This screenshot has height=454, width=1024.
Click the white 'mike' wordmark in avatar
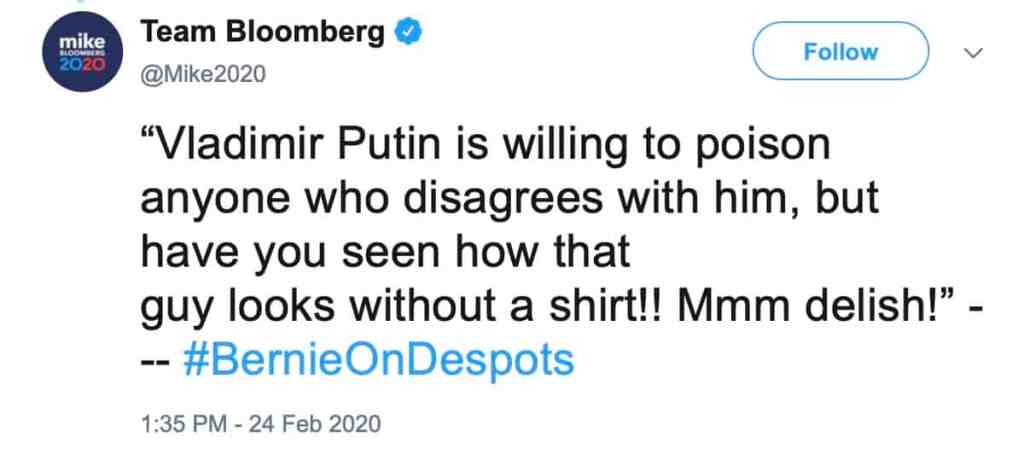pyautogui.click(x=80, y=43)
